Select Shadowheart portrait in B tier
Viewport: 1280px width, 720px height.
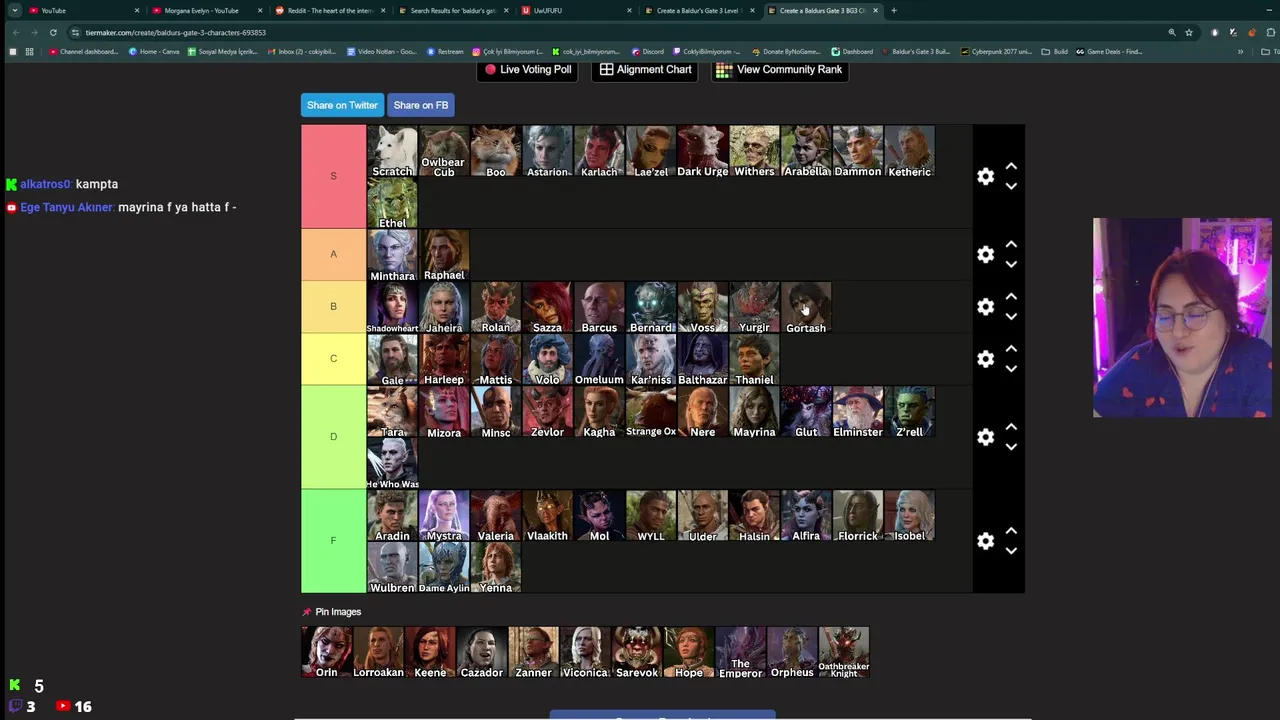coord(392,307)
